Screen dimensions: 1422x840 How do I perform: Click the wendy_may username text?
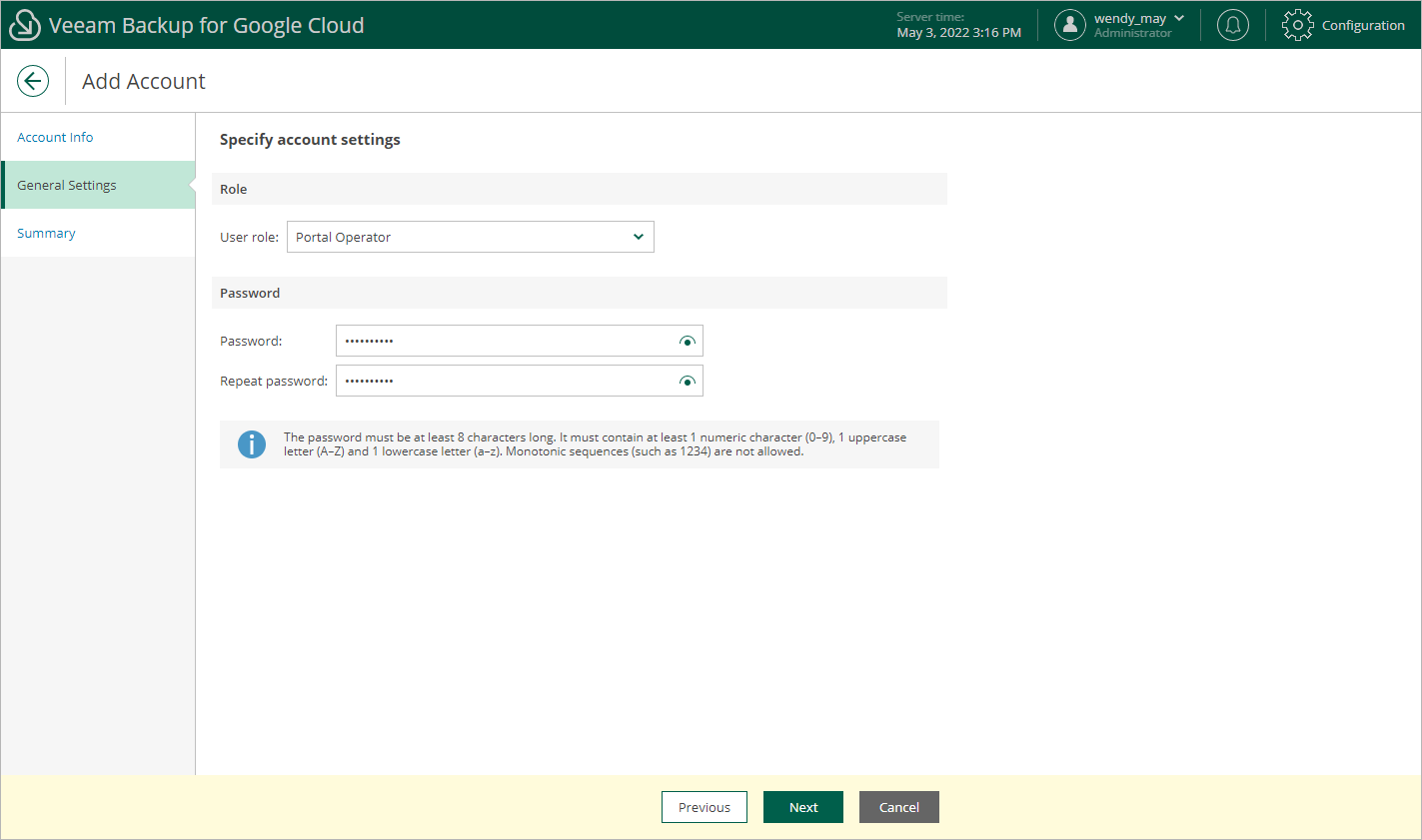pos(1130,18)
